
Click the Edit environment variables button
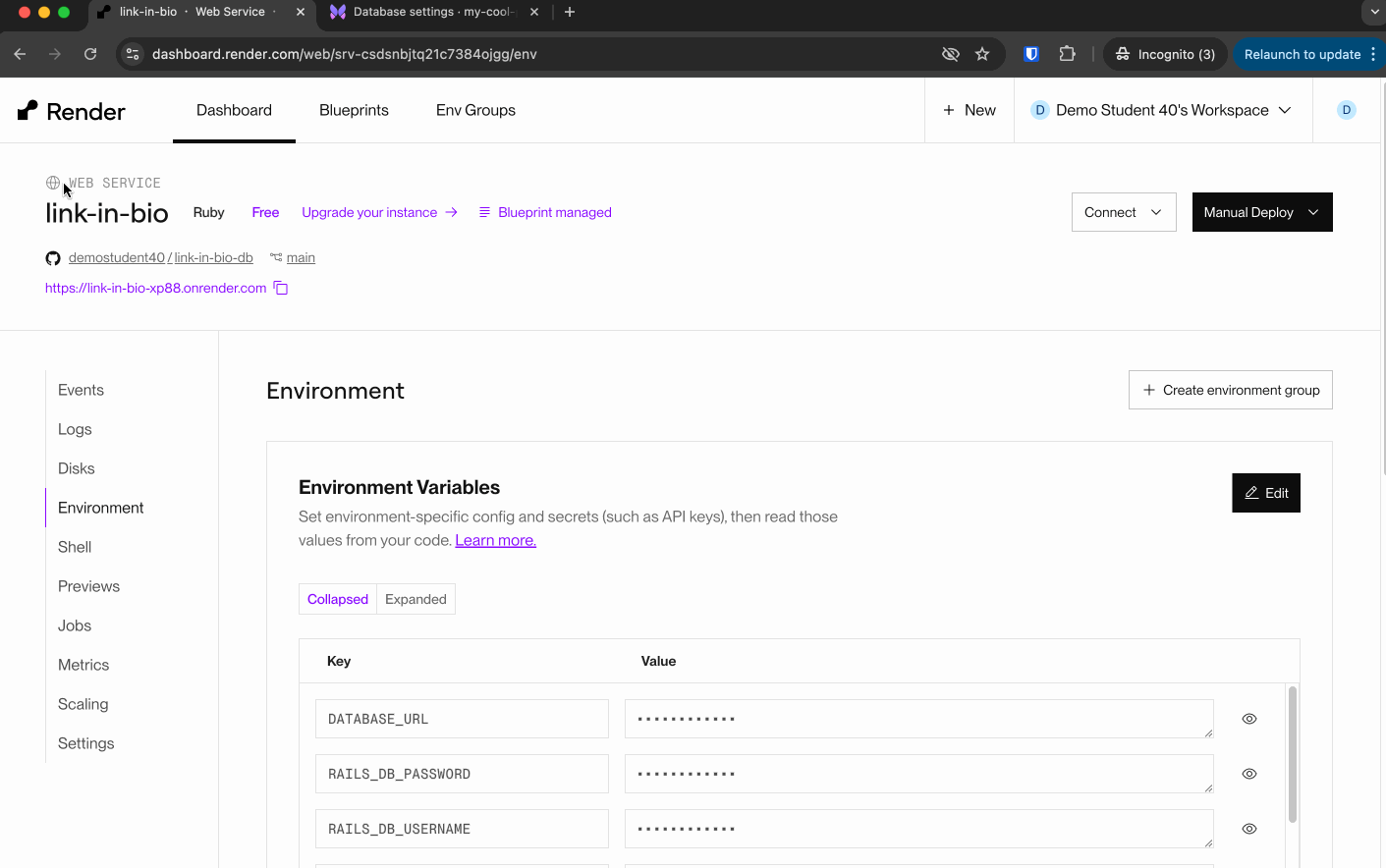[1266, 493]
